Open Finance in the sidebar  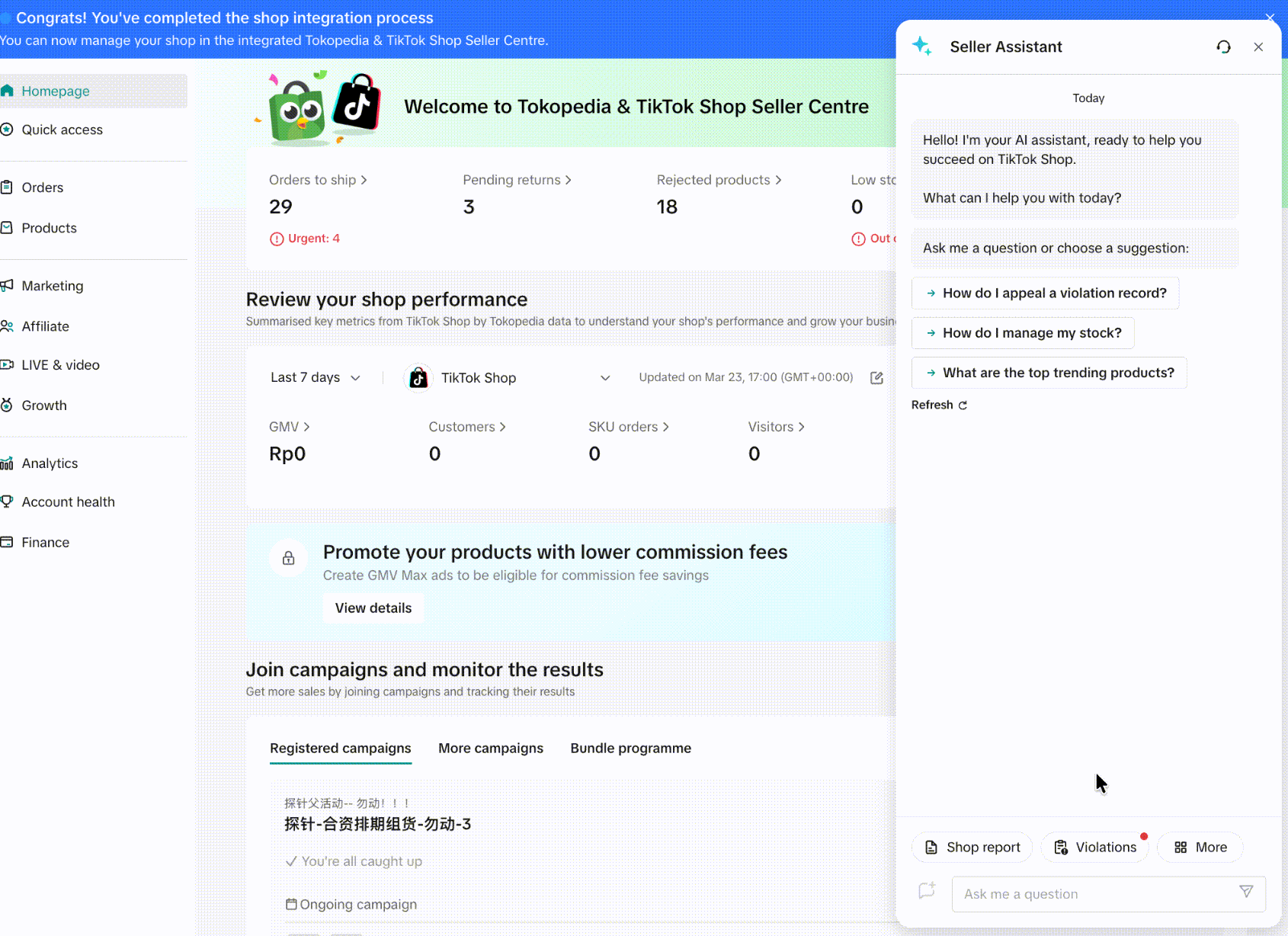click(93, 542)
